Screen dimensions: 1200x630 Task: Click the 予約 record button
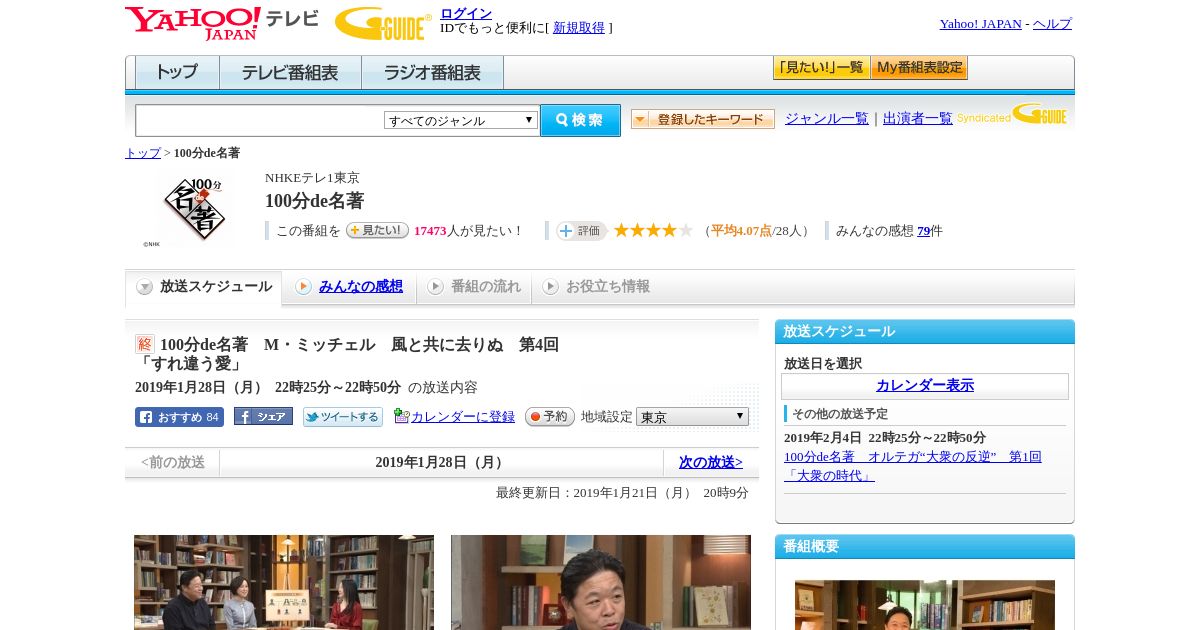[x=550, y=416]
